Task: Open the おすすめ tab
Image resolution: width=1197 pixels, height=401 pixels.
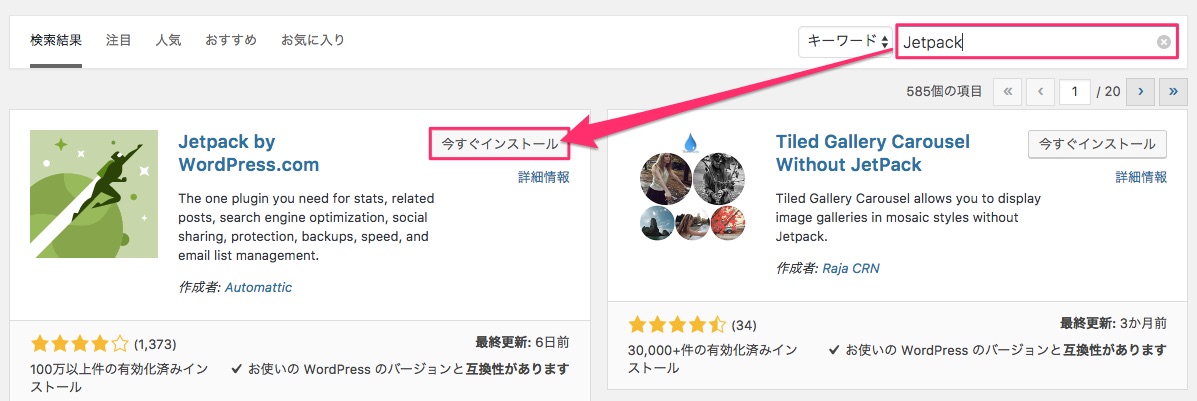Action: click(231, 40)
